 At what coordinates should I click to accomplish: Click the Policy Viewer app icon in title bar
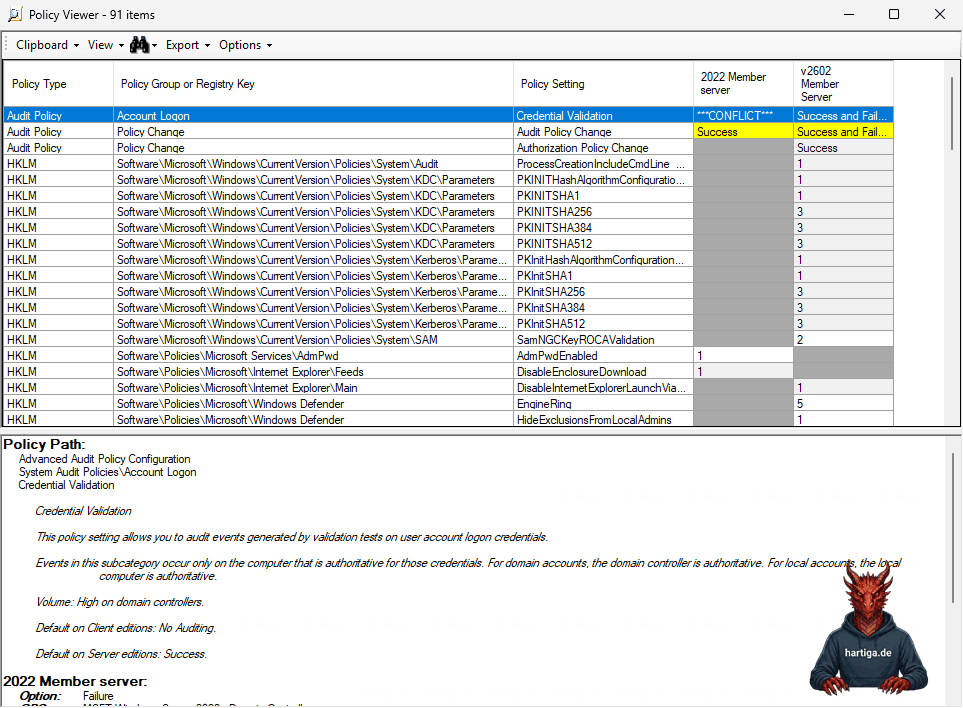15,14
